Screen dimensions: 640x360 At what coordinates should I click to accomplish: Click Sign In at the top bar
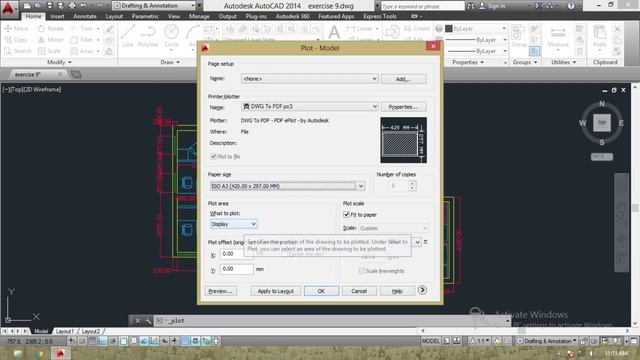pos(492,6)
